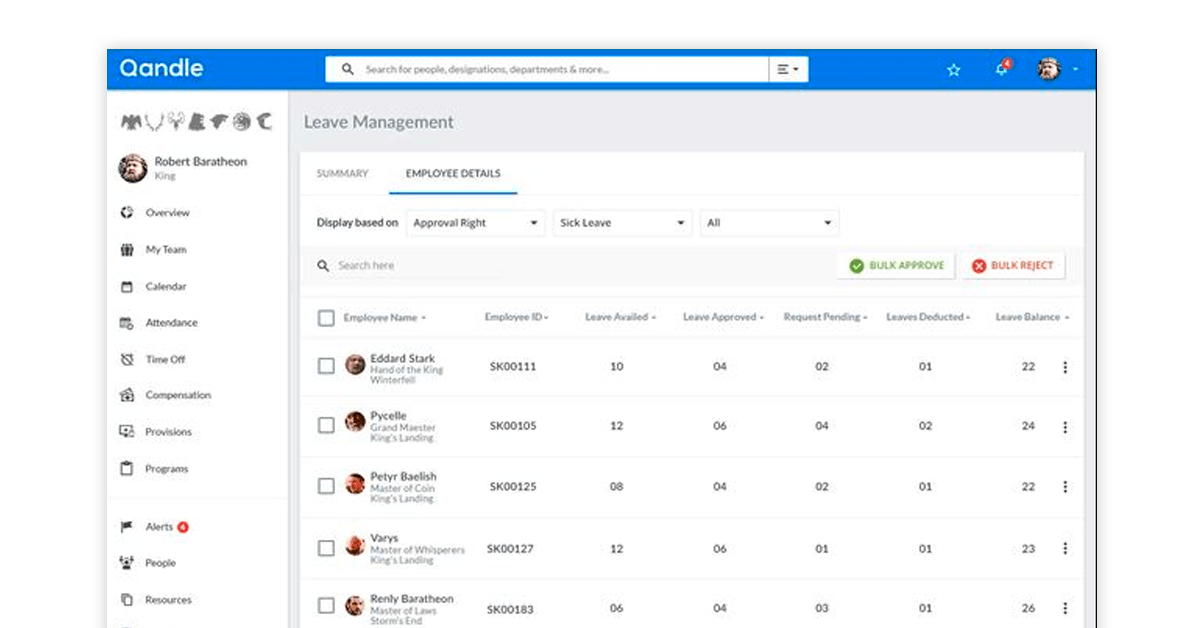This screenshot has width=1200, height=628.
Task: Expand the Approval Right dropdown
Action: pos(476,223)
